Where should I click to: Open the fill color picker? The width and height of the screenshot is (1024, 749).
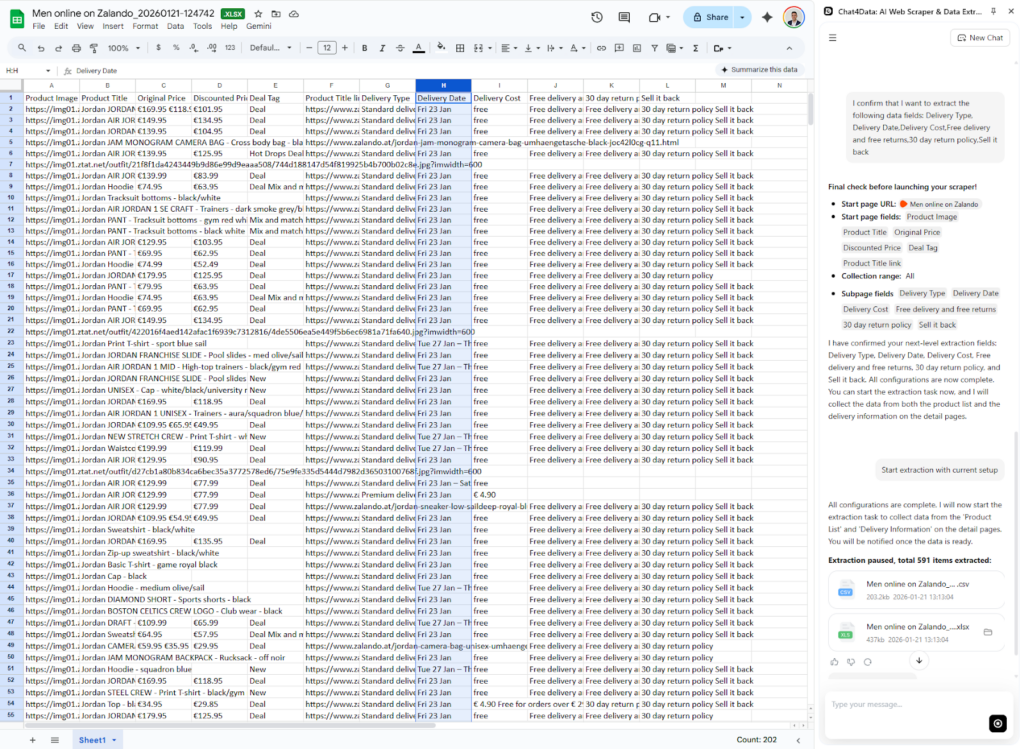pos(441,47)
